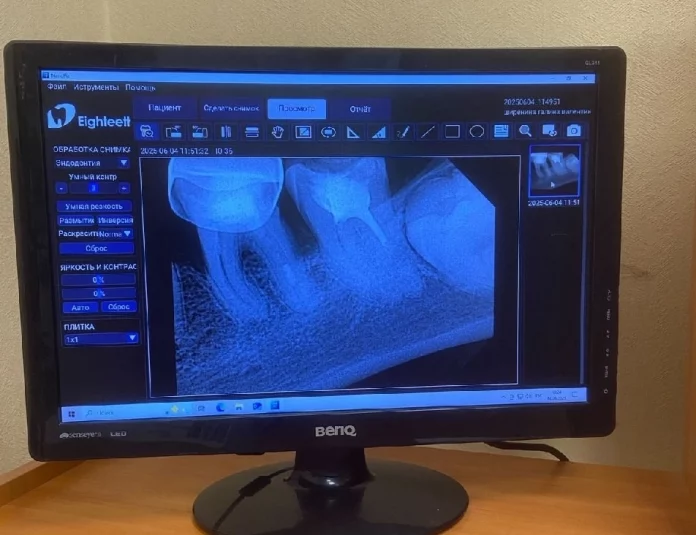This screenshot has height=535, width=696.
Task: Open the Отчёт tab
Action: (360, 109)
